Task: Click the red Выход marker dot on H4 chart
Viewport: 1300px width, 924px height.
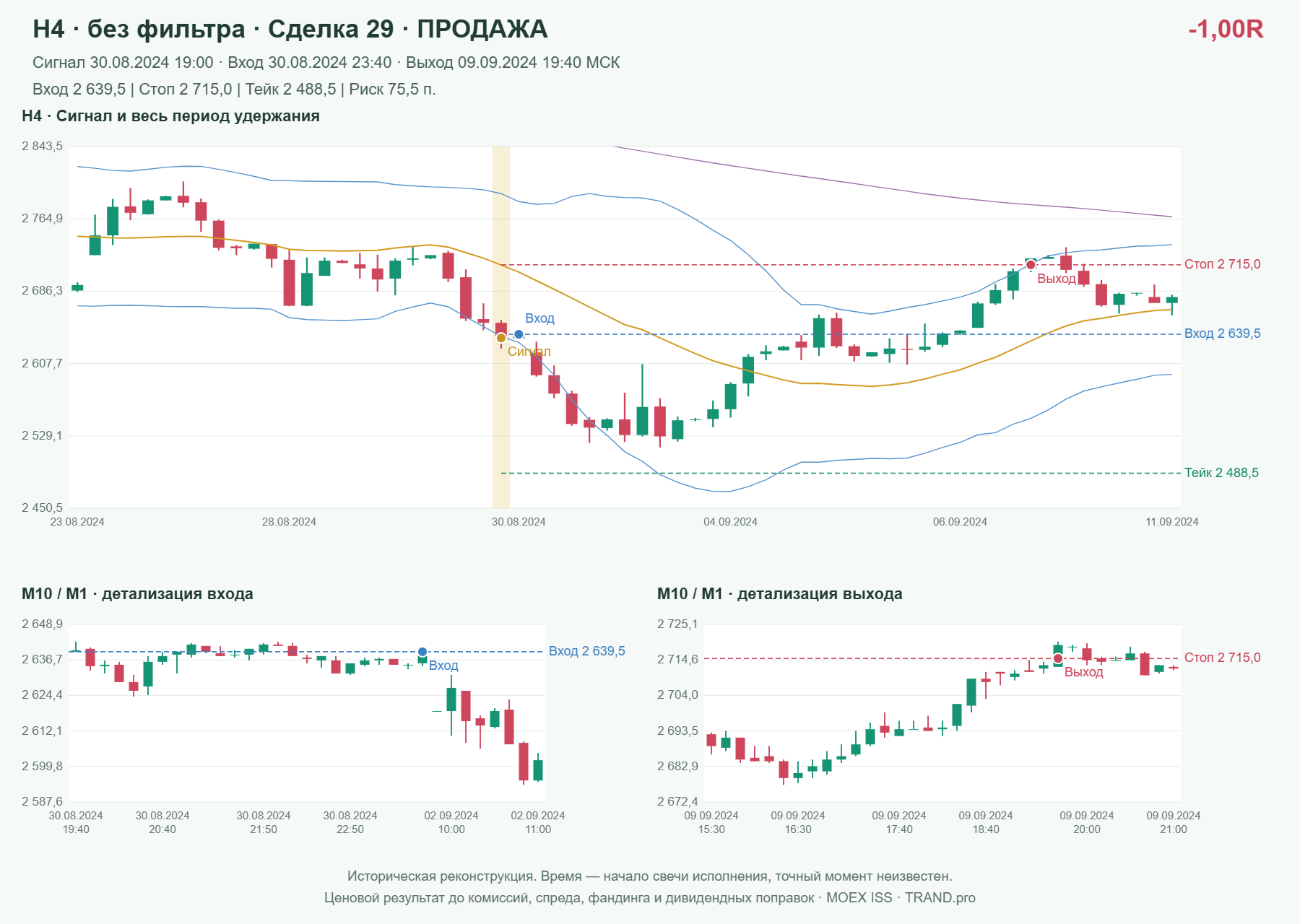Action: [1031, 265]
